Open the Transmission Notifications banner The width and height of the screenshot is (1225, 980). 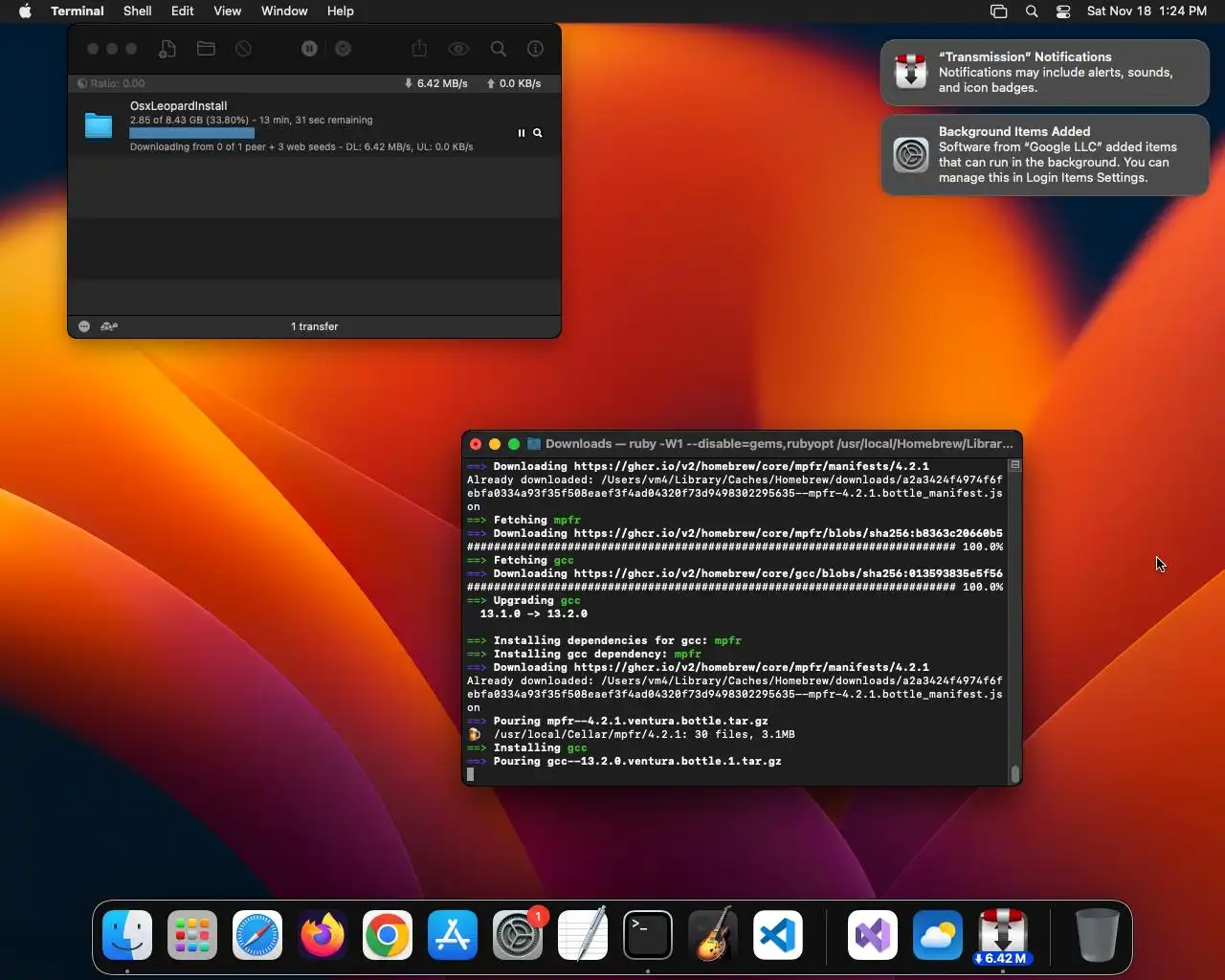pyautogui.click(x=1045, y=73)
